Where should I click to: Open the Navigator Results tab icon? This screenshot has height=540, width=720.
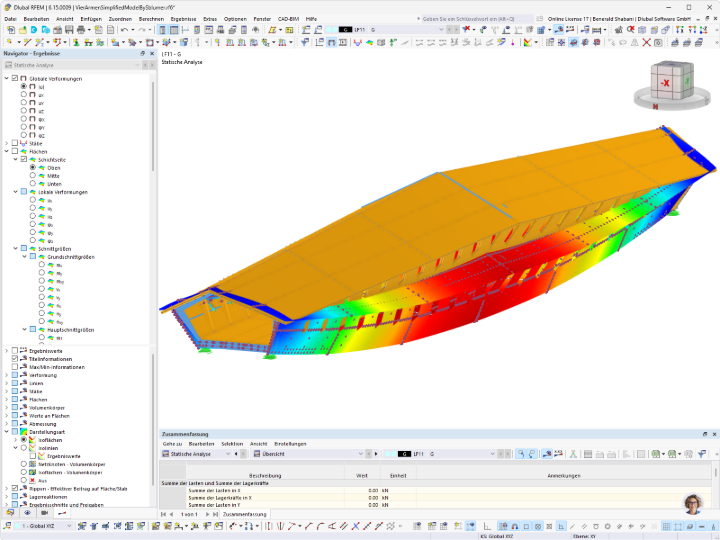point(62,512)
